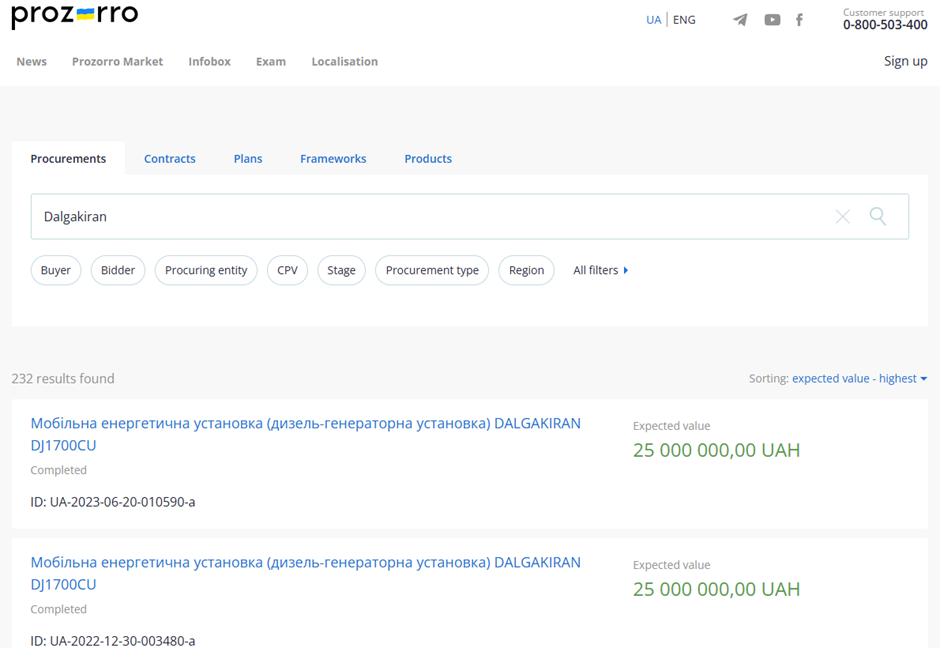Screen dimensions: 940x648
Task: Switch to the Frameworks tab
Action: pos(333,159)
